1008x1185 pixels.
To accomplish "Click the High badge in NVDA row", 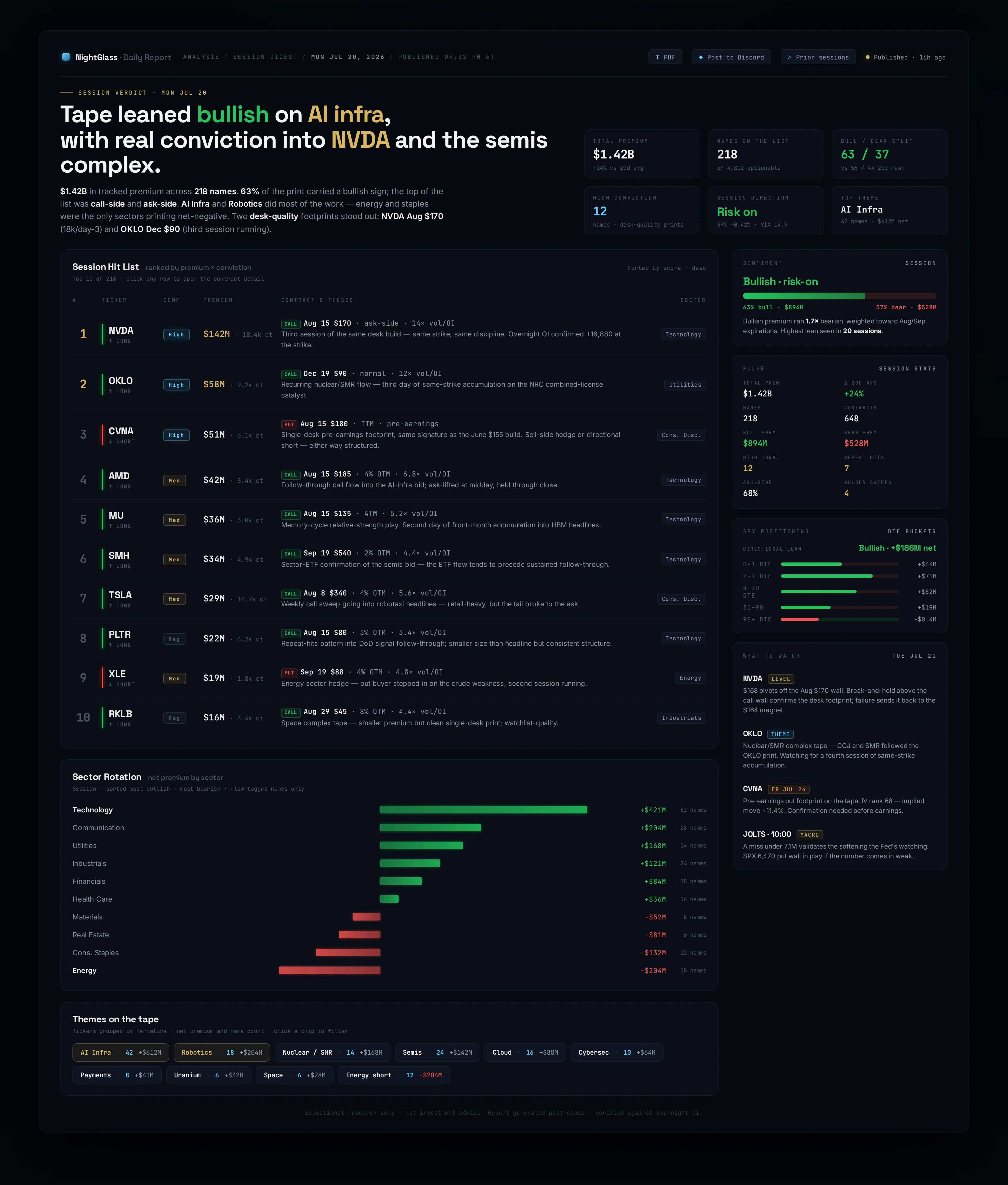I will pos(176,335).
